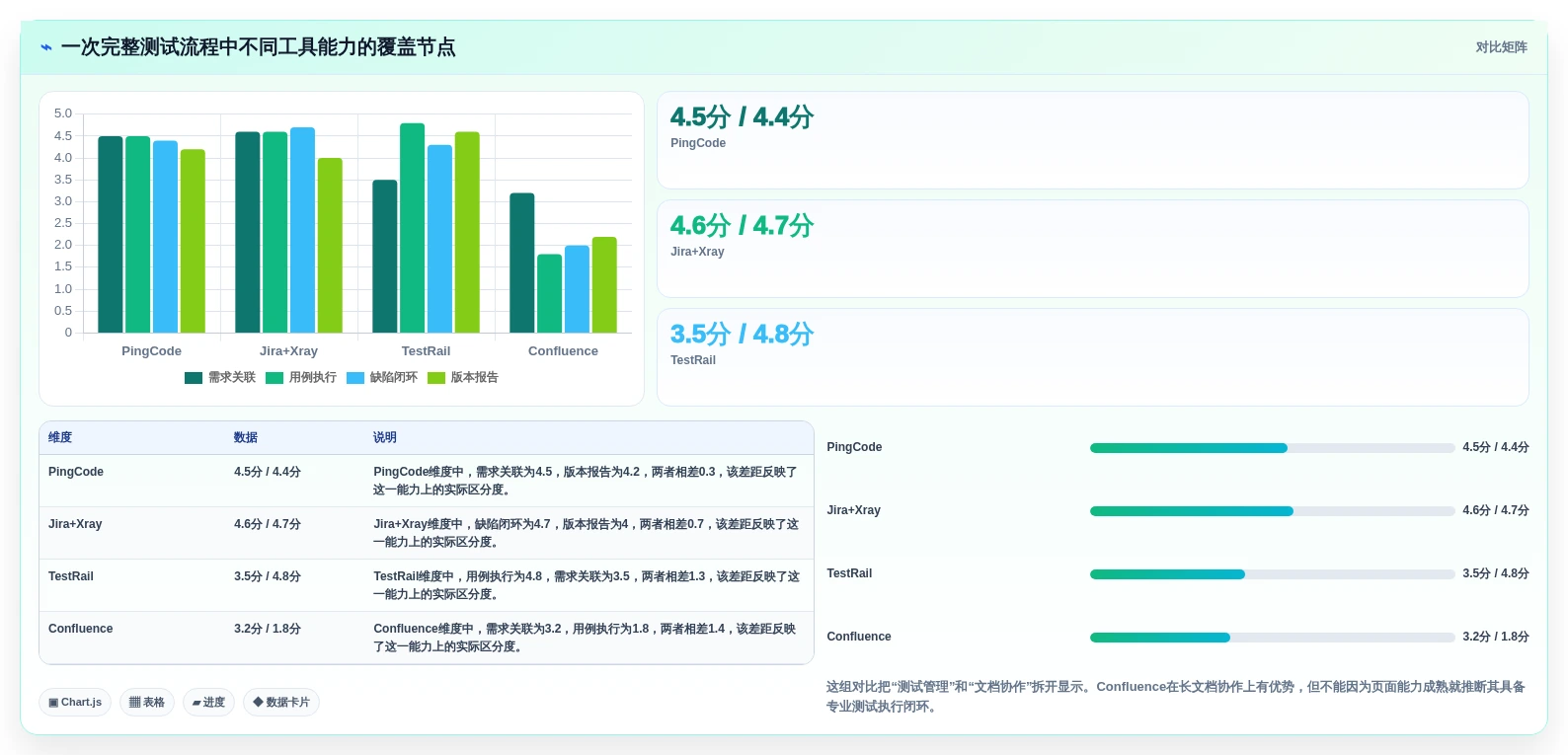
Task: Click the Confluence x-axis label on the chart
Action: pyautogui.click(x=563, y=351)
